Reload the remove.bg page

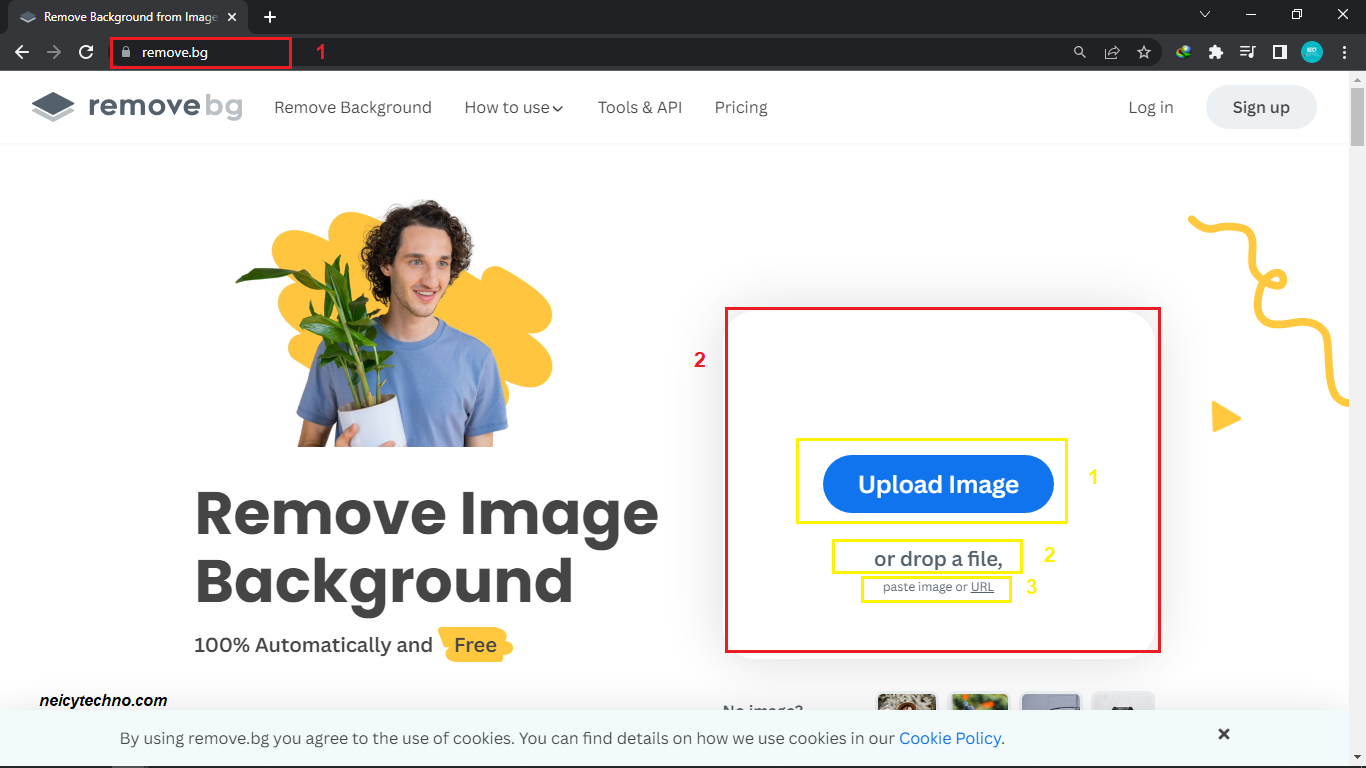pyautogui.click(x=86, y=52)
